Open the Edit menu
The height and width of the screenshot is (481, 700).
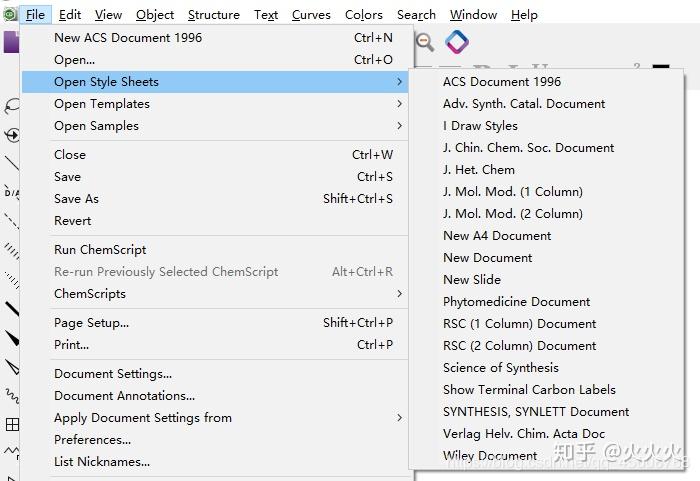point(70,15)
